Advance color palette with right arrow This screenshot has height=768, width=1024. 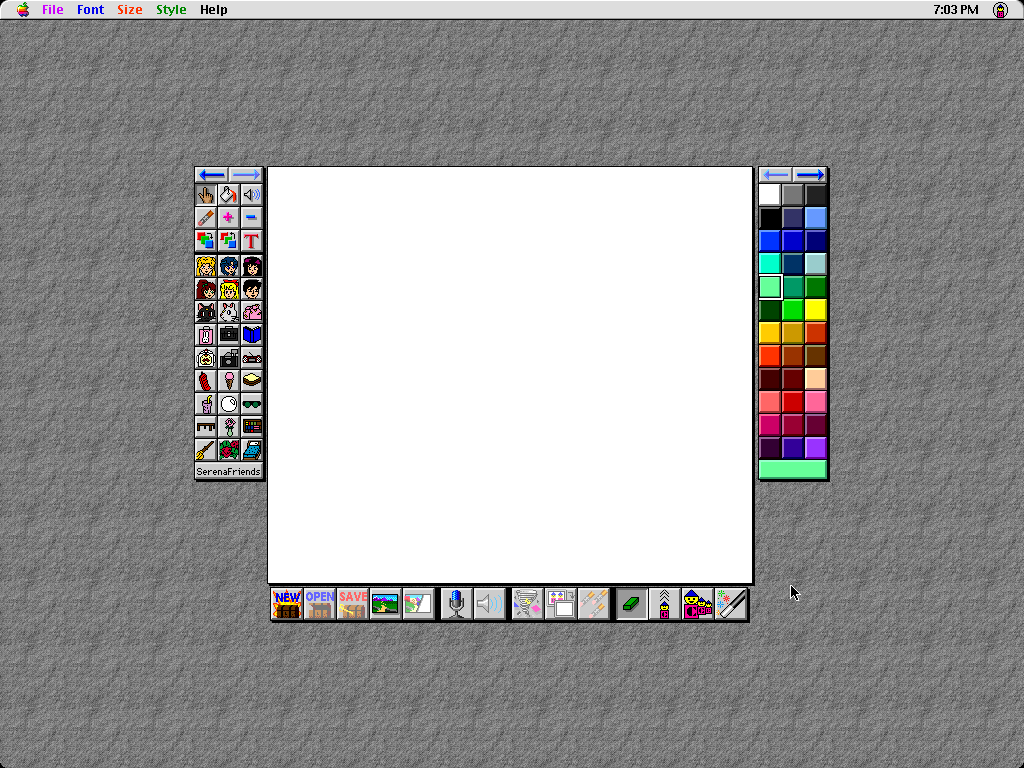(x=810, y=174)
